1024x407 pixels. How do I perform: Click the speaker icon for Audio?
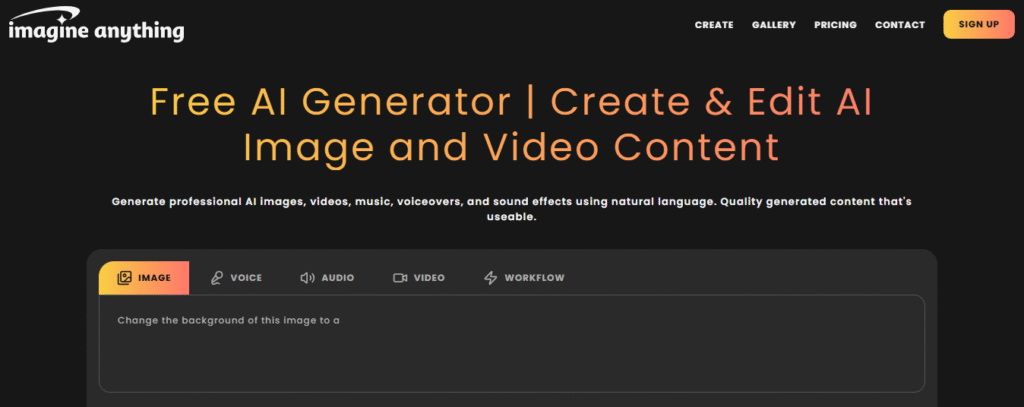pos(307,278)
